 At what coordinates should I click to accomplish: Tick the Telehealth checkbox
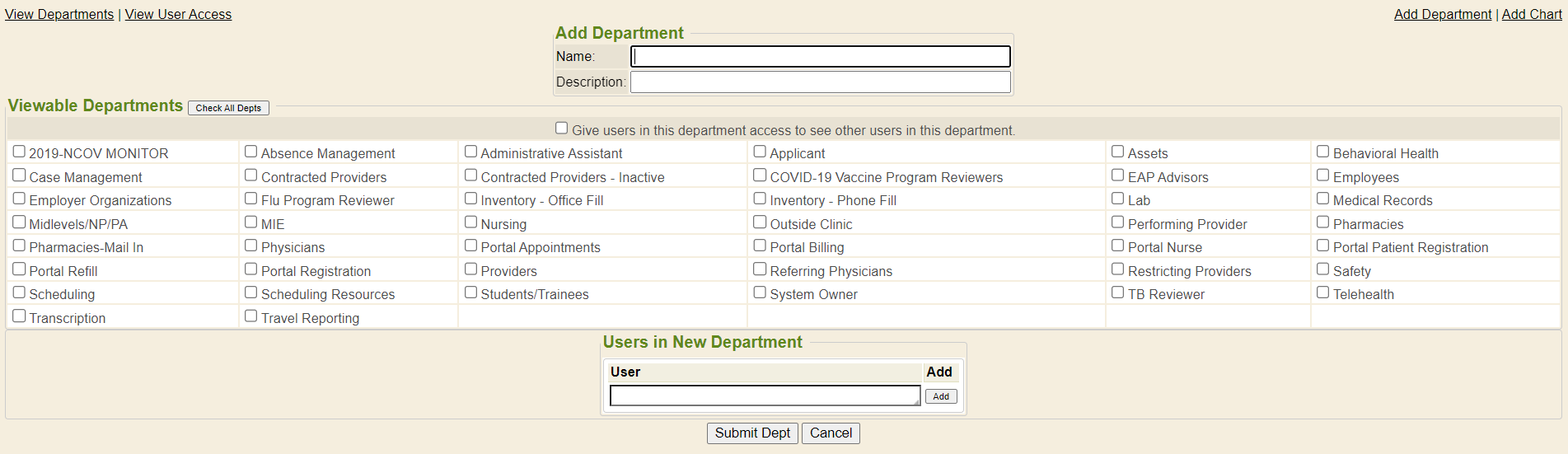(x=1322, y=293)
